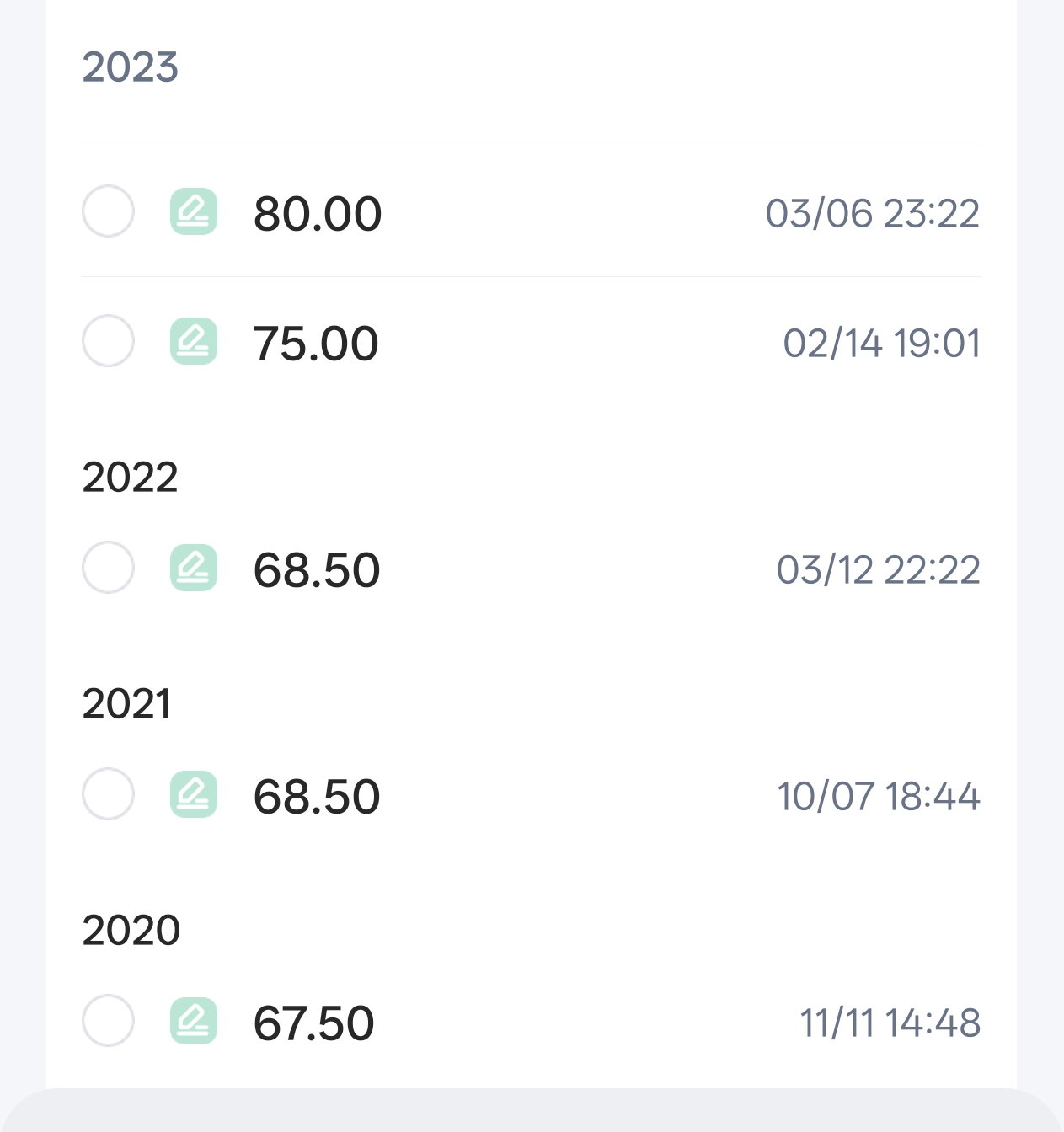This screenshot has height=1132, width=1064.
Task: Tap the edit icon for 2022's 68.50
Action: (194, 568)
